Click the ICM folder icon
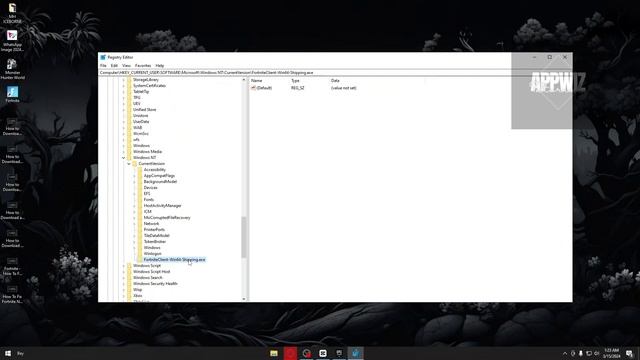Screen dimensions: 640x360 tap(140, 212)
